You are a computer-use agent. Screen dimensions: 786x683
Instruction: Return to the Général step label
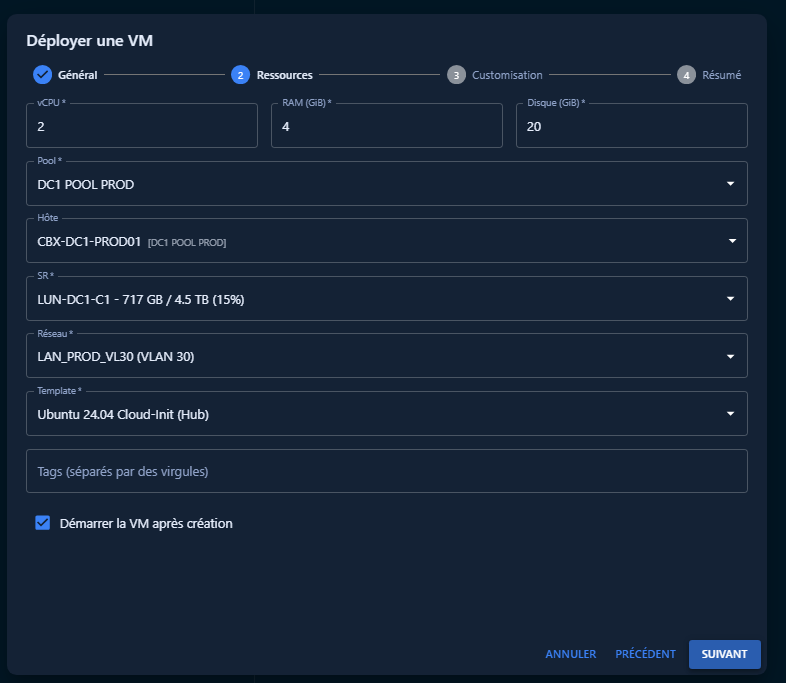(77, 75)
